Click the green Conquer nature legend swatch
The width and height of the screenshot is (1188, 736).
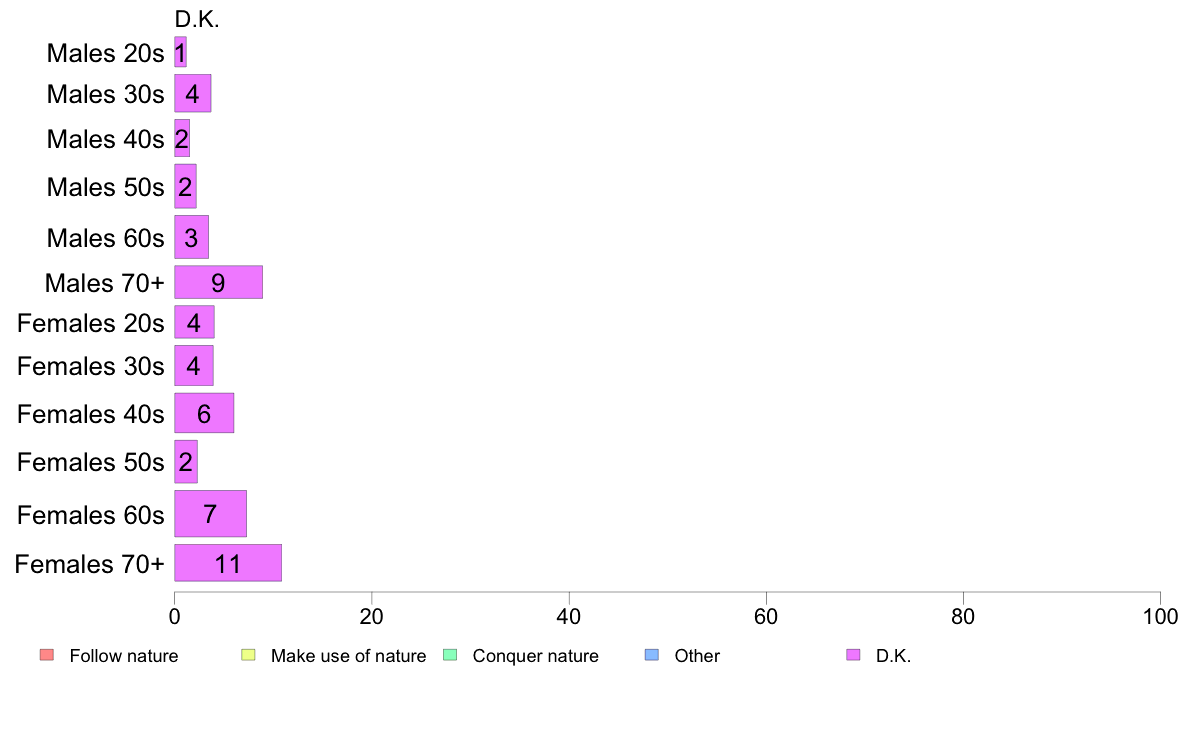[450, 655]
